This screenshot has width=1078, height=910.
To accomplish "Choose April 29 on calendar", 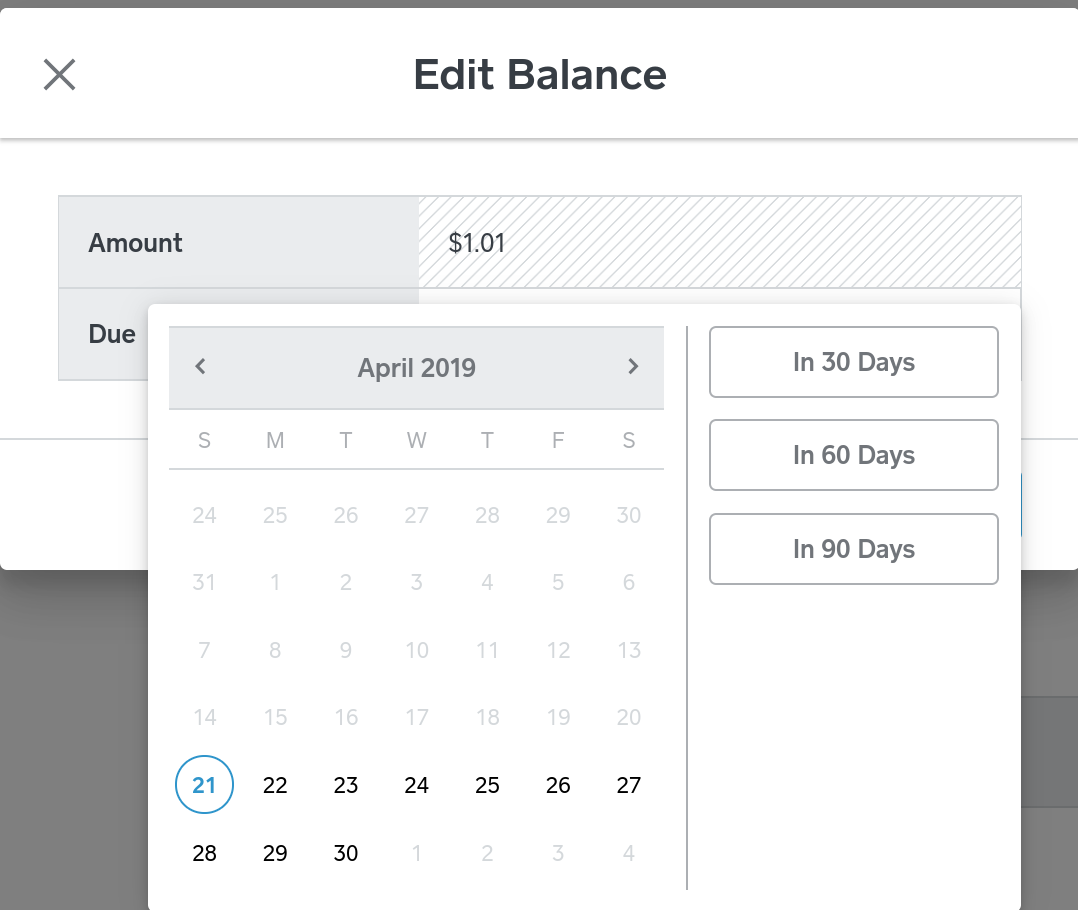I will (x=275, y=853).
